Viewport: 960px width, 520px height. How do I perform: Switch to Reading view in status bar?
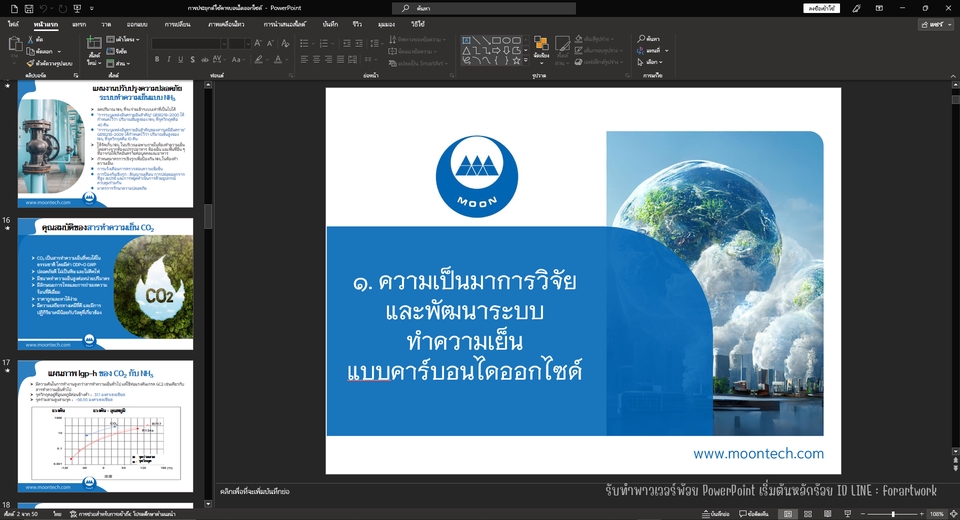point(828,514)
